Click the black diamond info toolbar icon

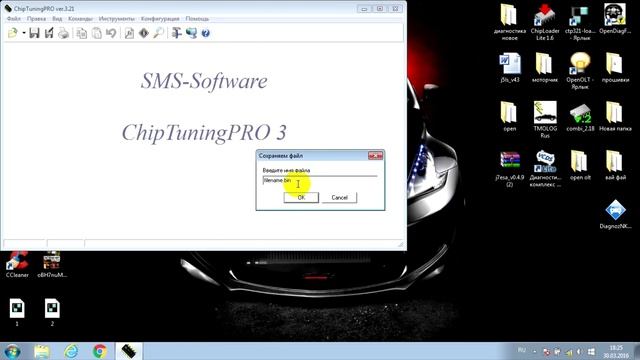[144, 33]
